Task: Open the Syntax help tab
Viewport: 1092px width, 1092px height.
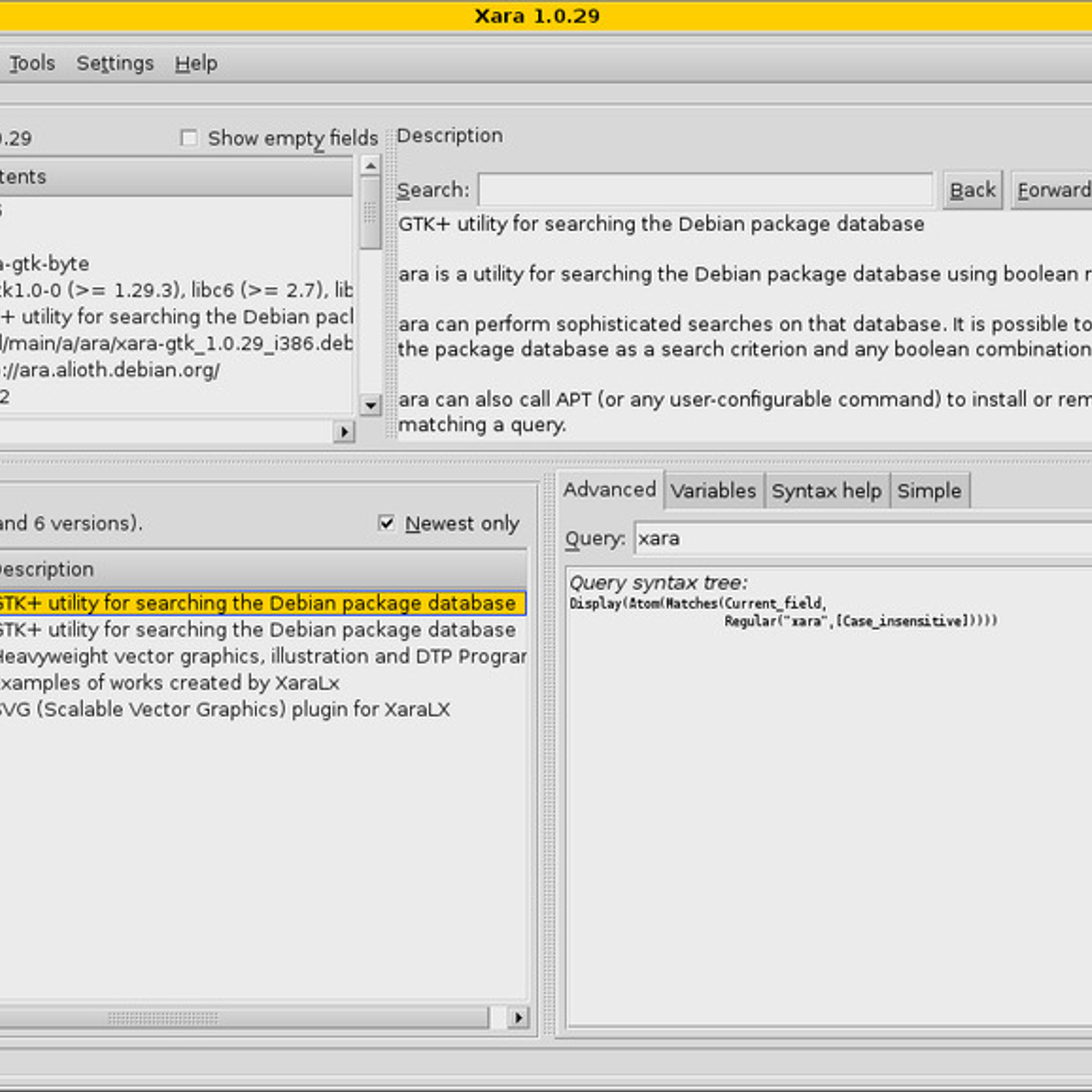Action: pyautogui.click(x=827, y=491)
